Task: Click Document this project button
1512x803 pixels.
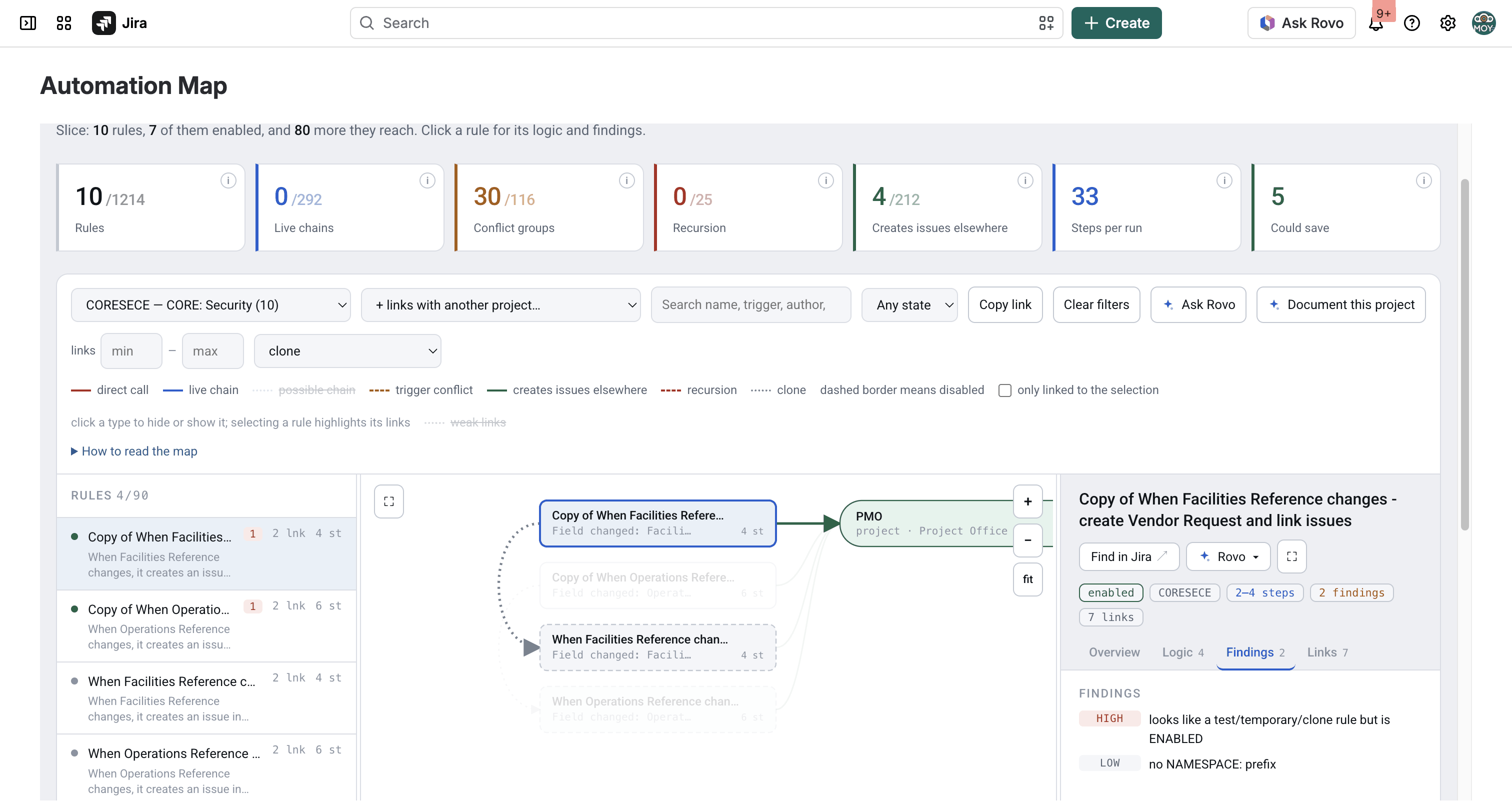Action: [1341, 304]
